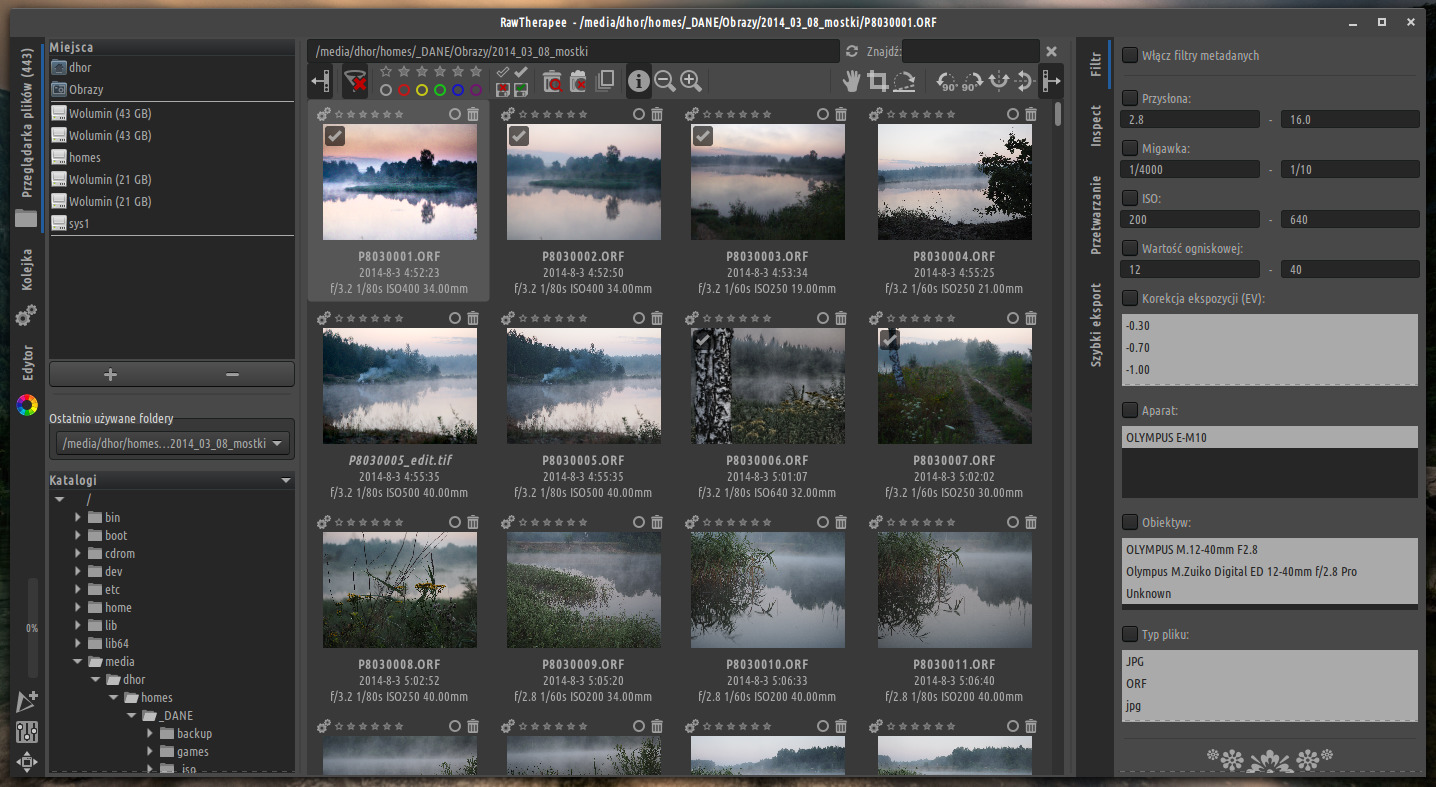1436x787 pixels.
Task: Open the dhor home place in Miejsca
Action: click(171, 68)
